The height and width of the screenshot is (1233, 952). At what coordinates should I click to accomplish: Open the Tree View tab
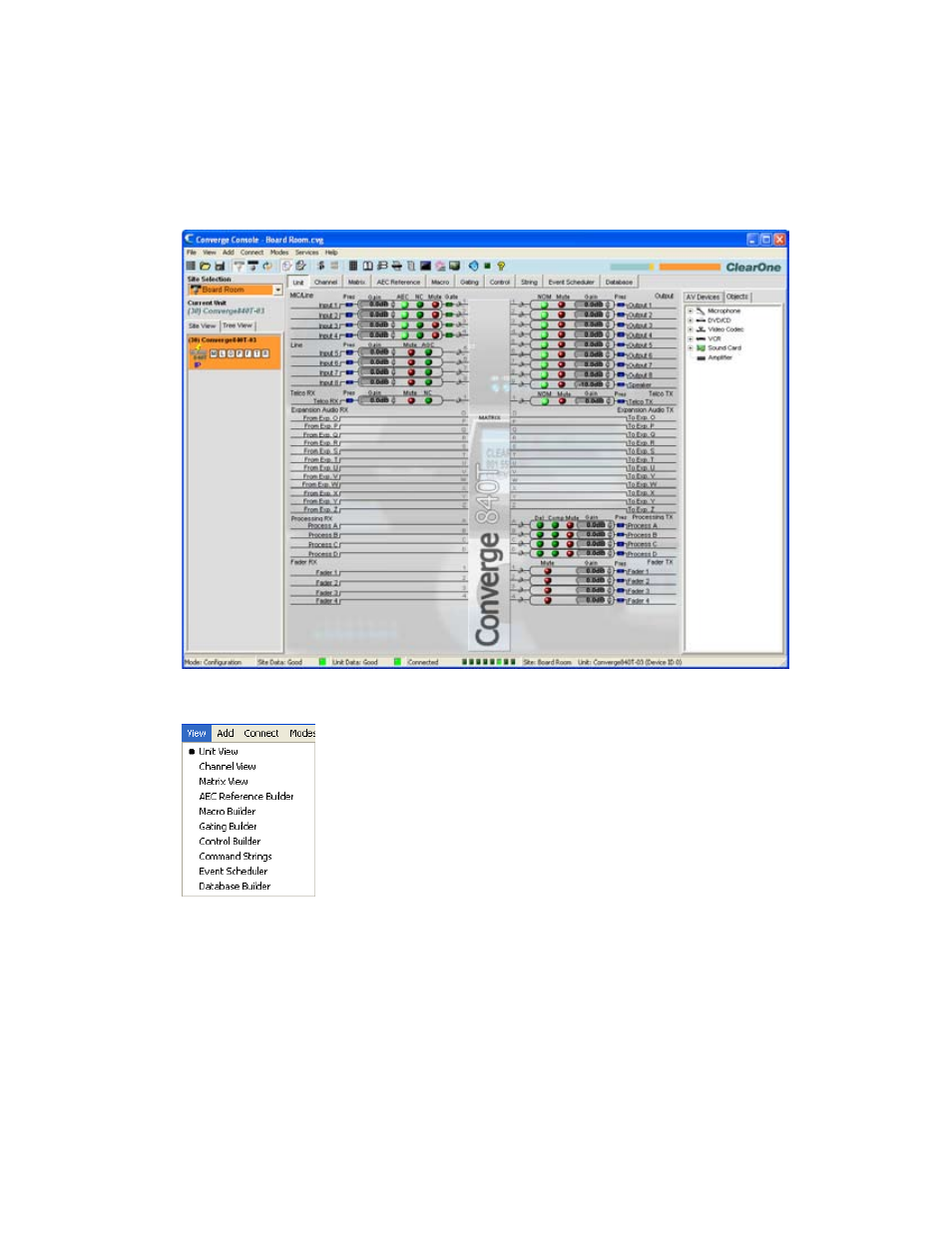pyautogui.click(x=238, y=325)
